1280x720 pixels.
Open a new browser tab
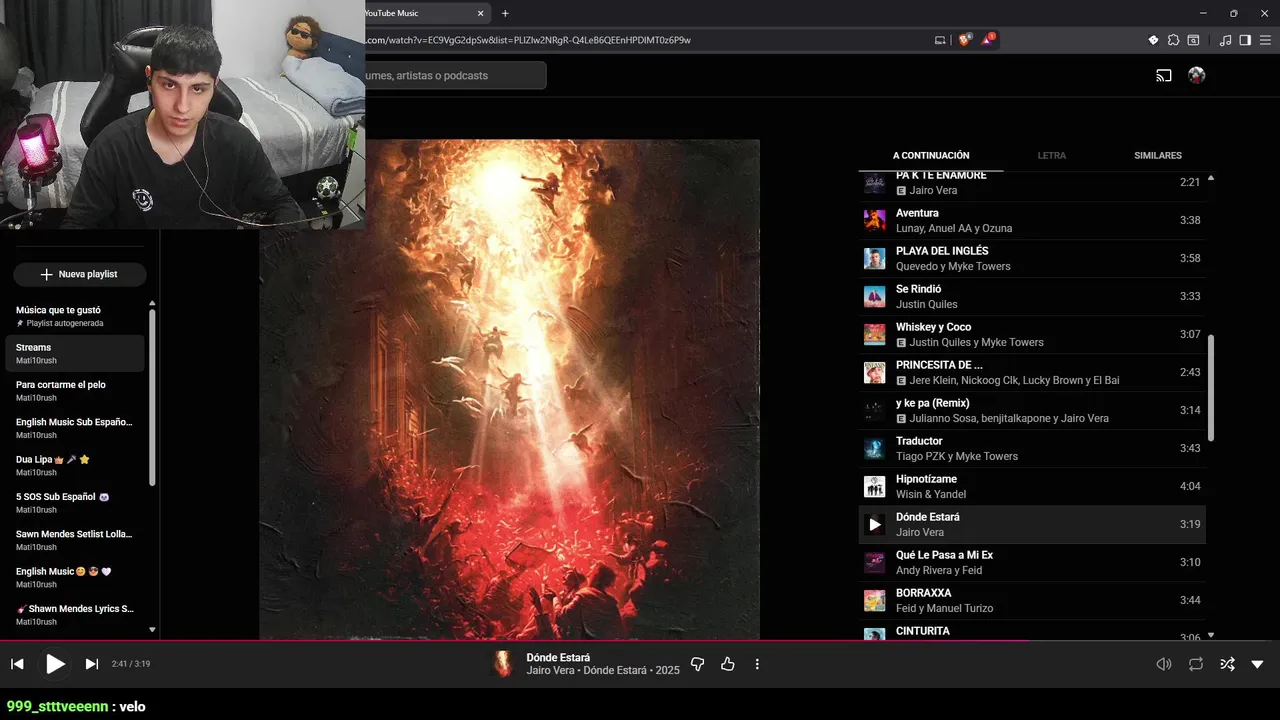(x=505, y=13)
